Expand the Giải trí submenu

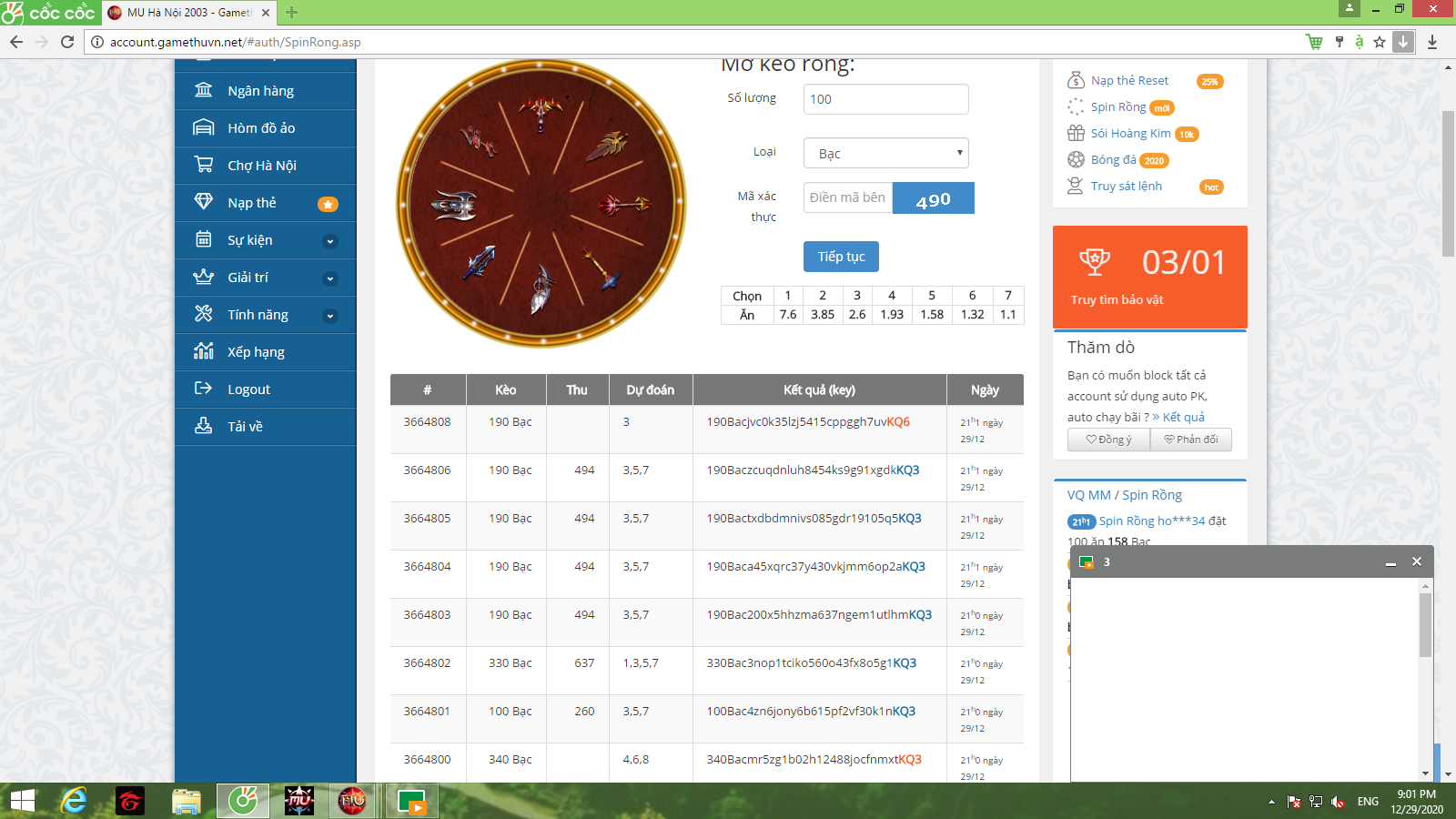coord(330,278)
